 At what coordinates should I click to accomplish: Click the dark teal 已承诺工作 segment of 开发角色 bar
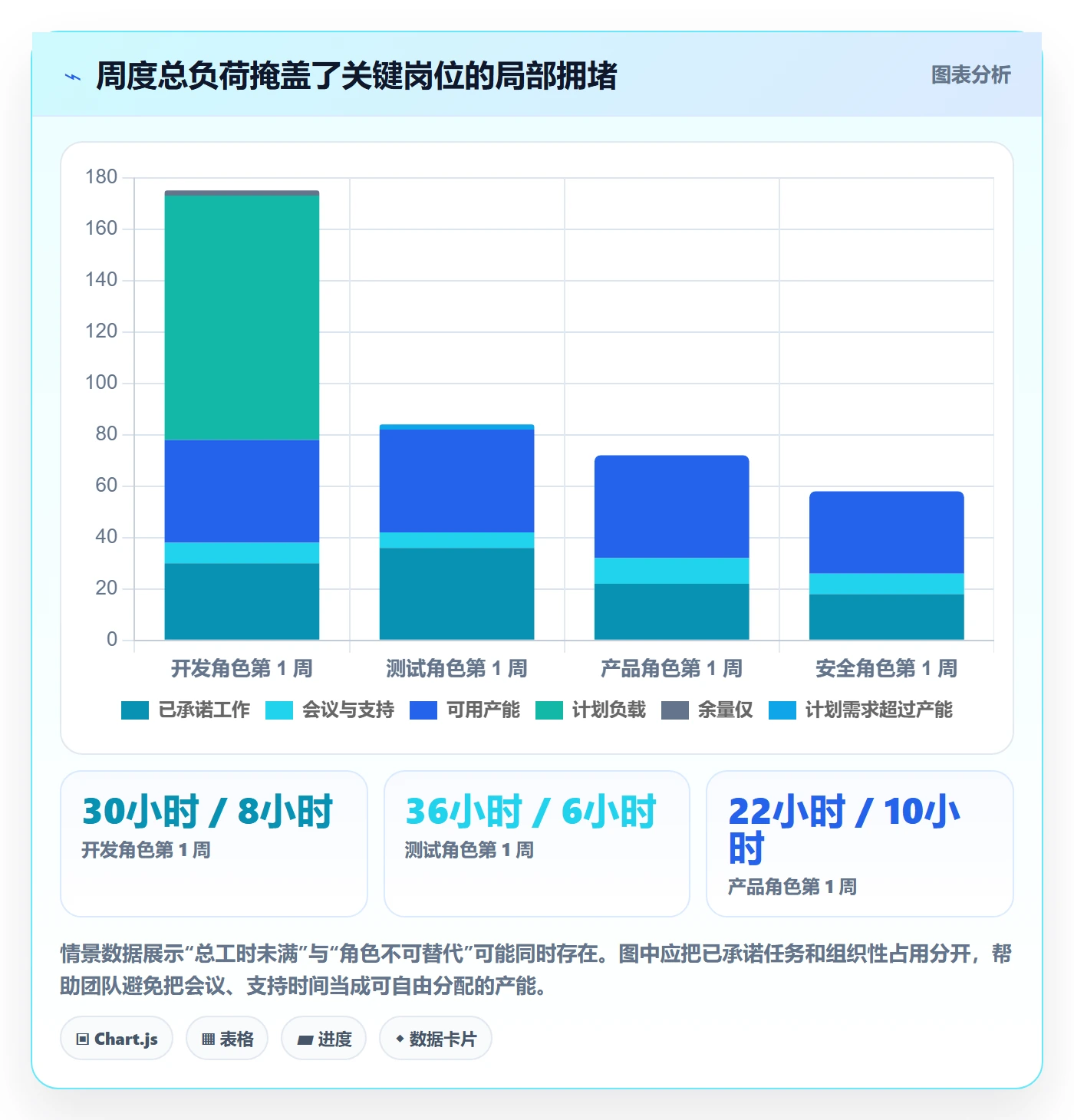(x=242, y=601)
